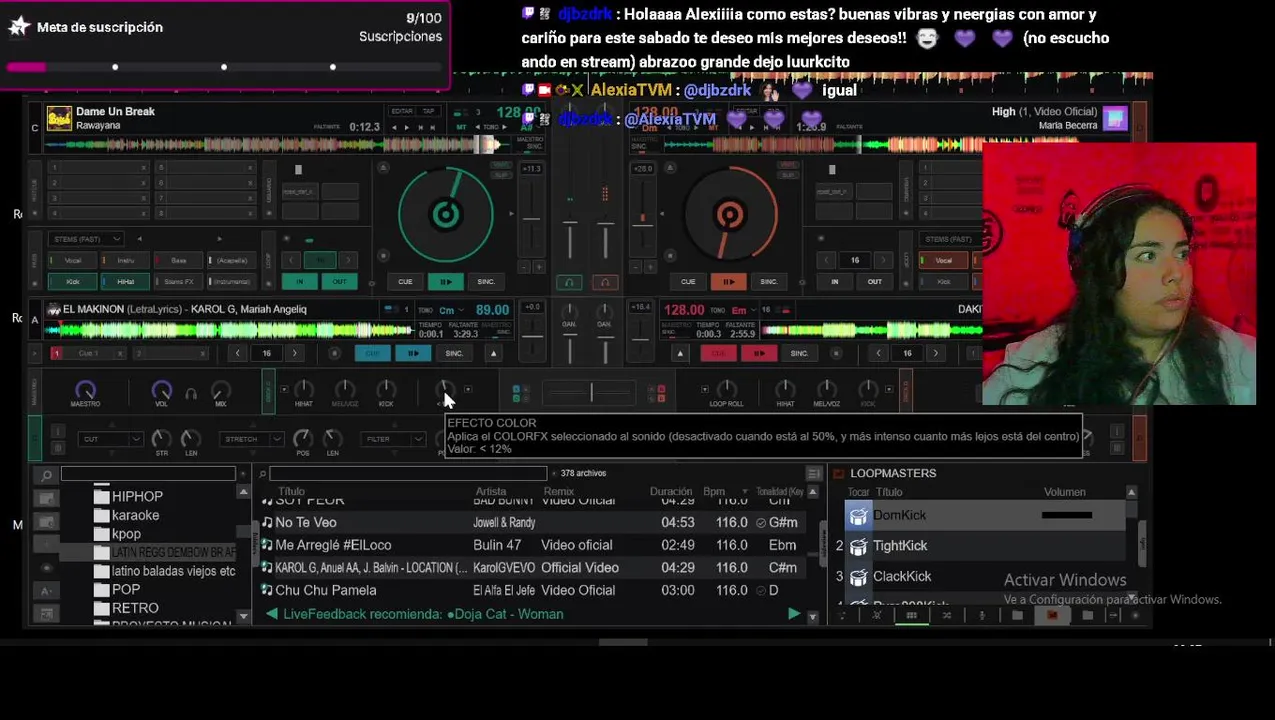Screen dimensions: 1275x720
Task: Open the STEMS (FAST) pad page dropdown
Action: [86, 239]
